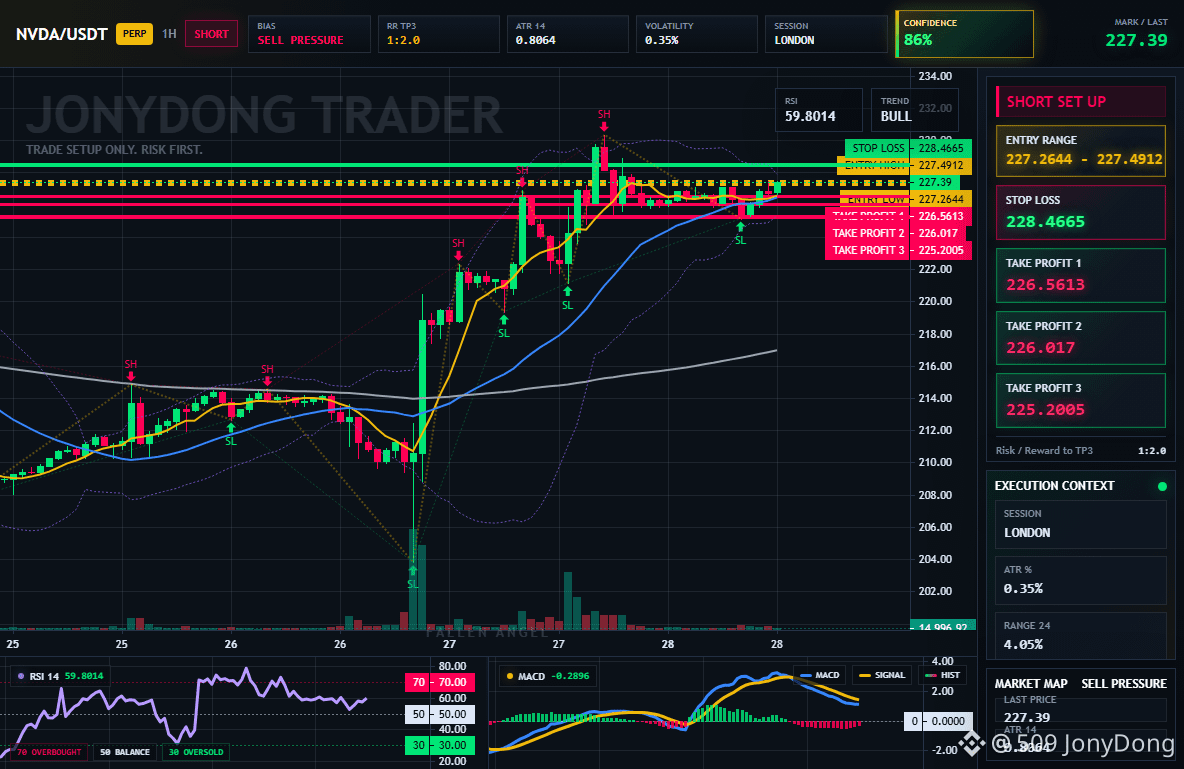Click the ATR 14 value 0.8064
This screenshot has height=769, width=1184.
(x=535, y=41)
